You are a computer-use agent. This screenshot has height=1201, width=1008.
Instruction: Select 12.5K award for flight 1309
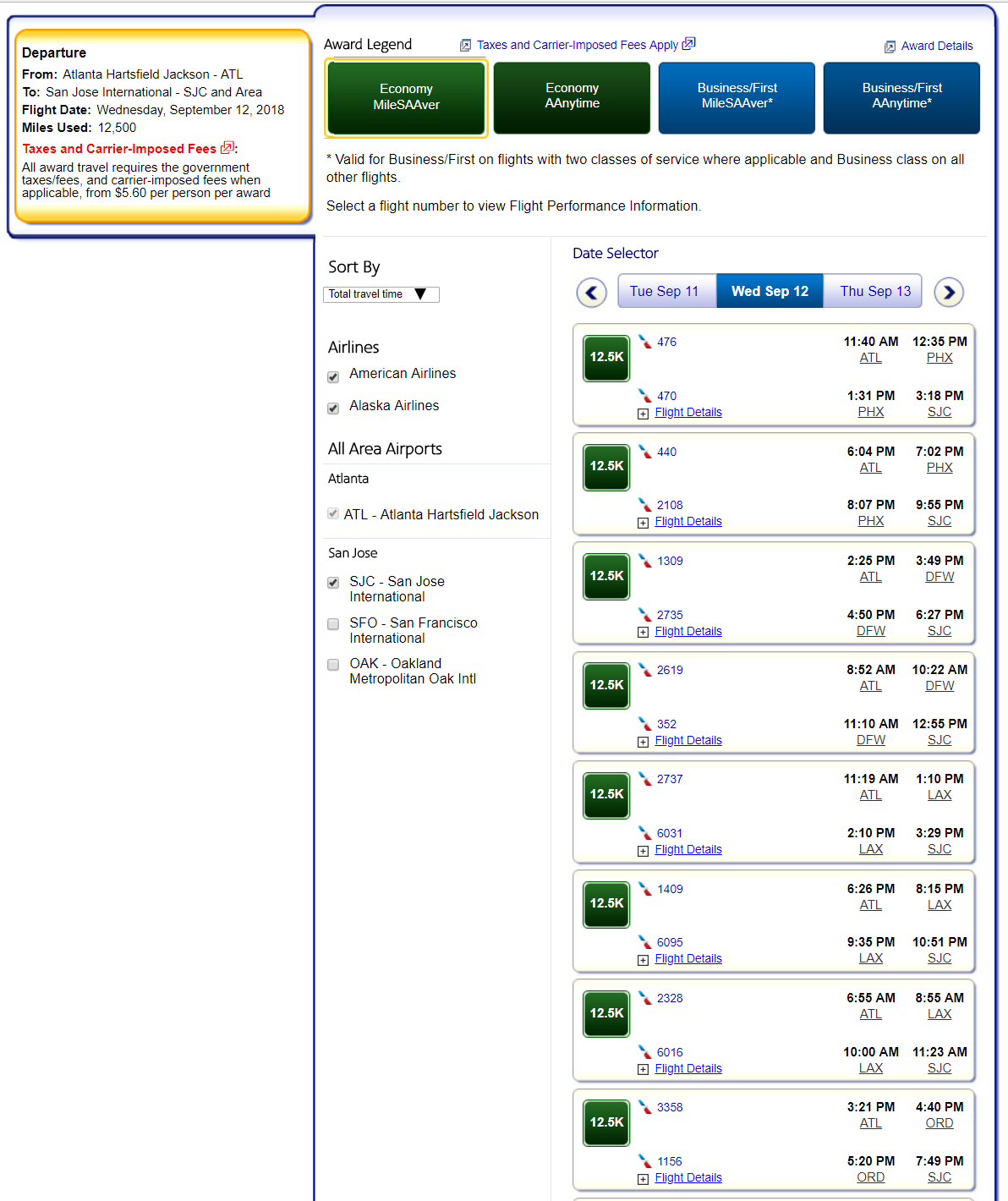point(606,576)
